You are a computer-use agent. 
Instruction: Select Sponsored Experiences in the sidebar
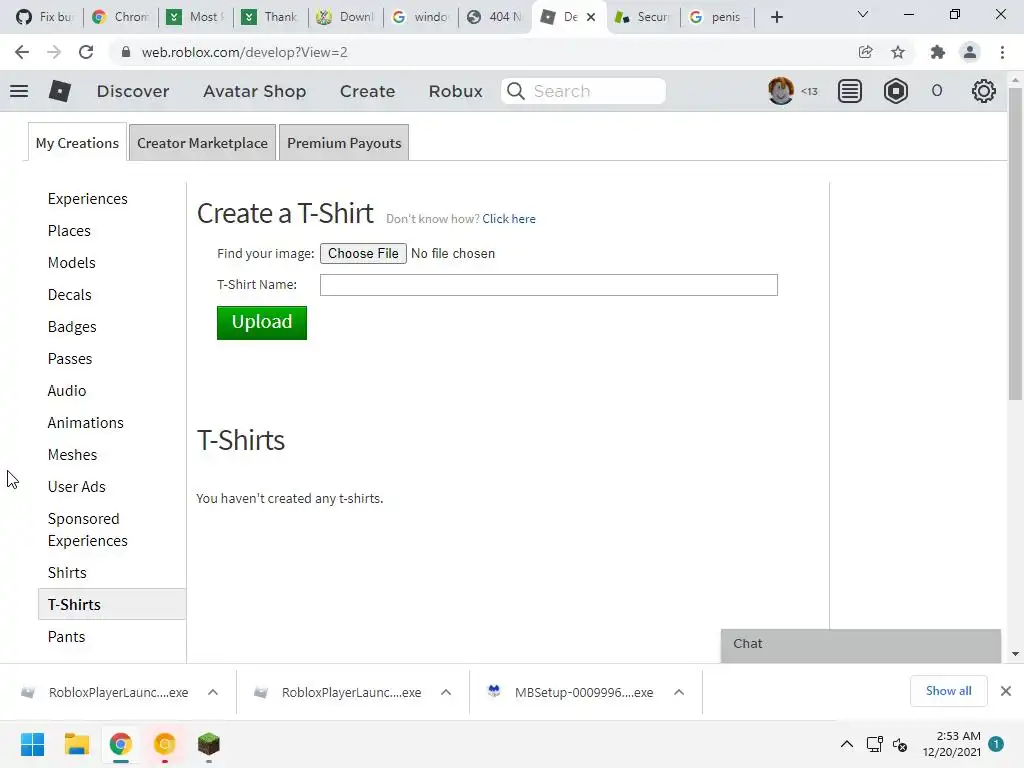point(88,530)
